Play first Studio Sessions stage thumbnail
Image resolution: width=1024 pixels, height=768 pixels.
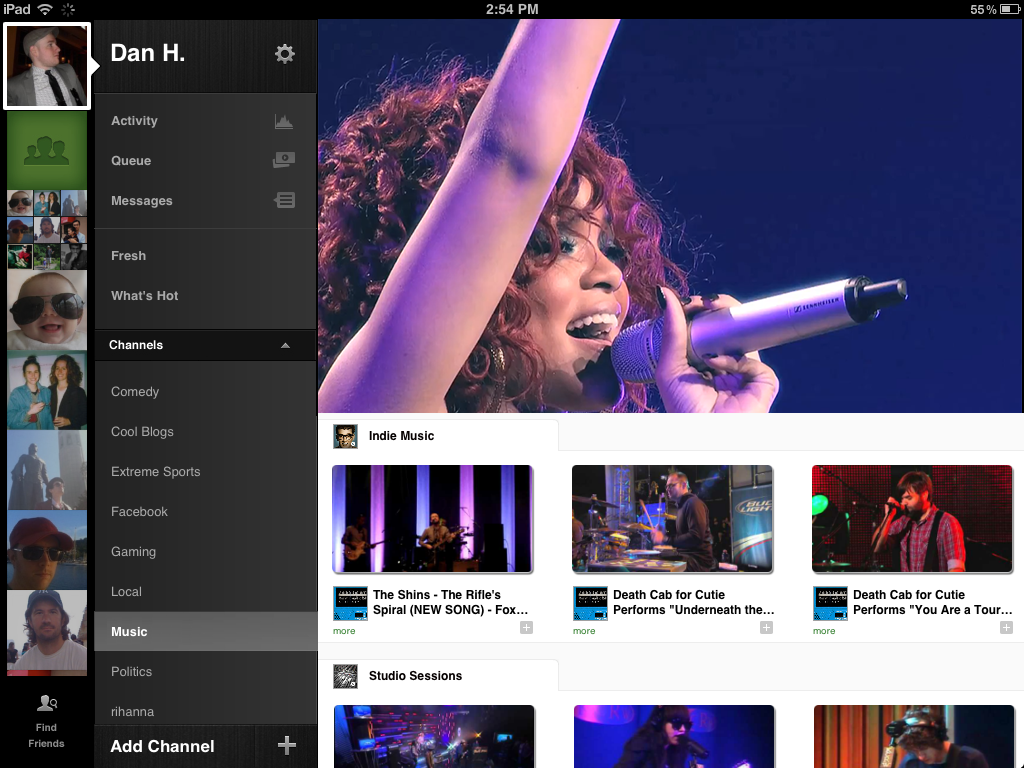click(434, 737)
